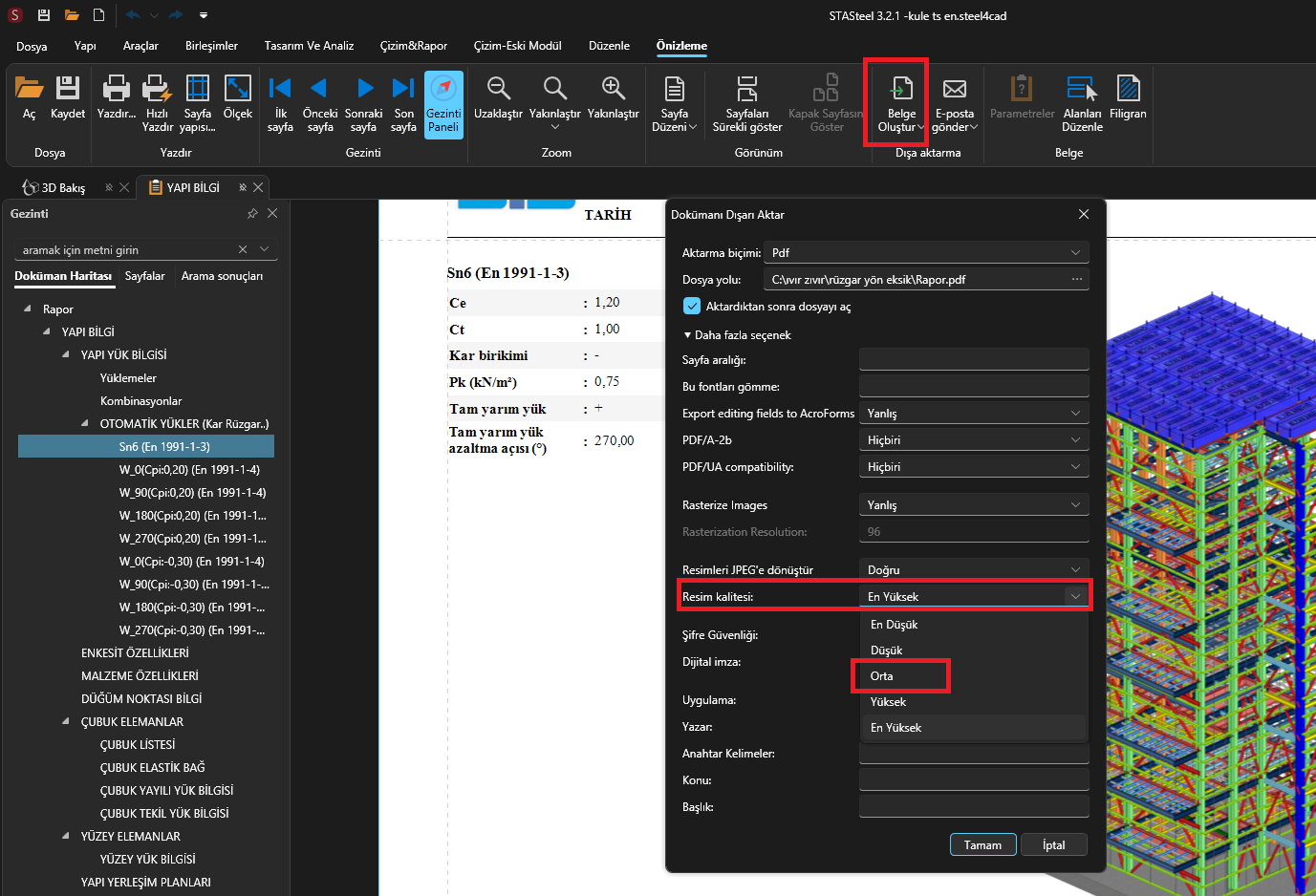This screenshot has width=1316, height=896.
Task: Collapse the 'Daha fazla seçenek' section
Action: [687, 335]
